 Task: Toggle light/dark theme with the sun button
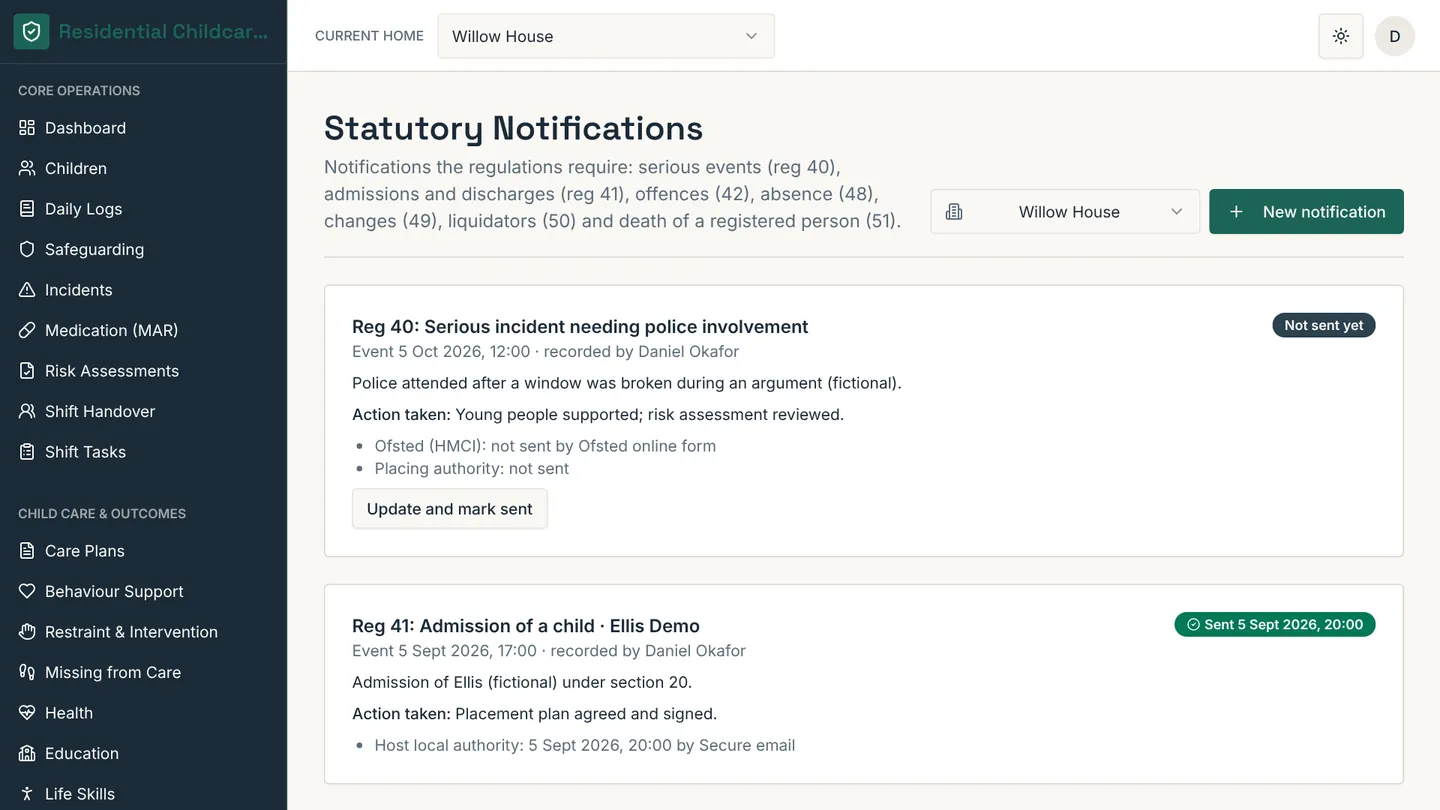point(1341,36)
